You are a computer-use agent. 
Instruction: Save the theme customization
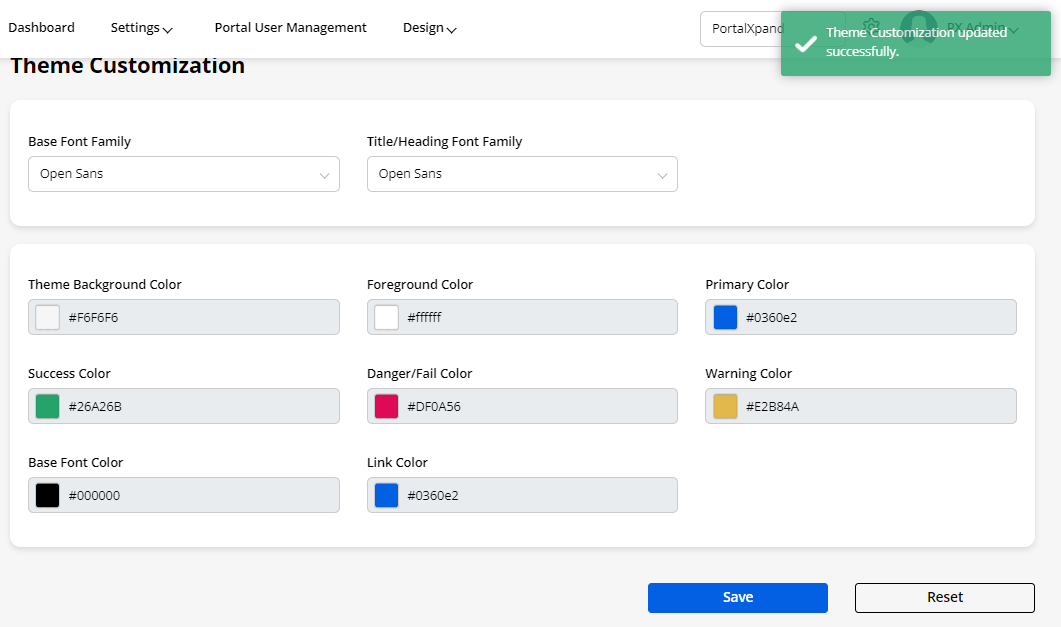coord(737,597)
